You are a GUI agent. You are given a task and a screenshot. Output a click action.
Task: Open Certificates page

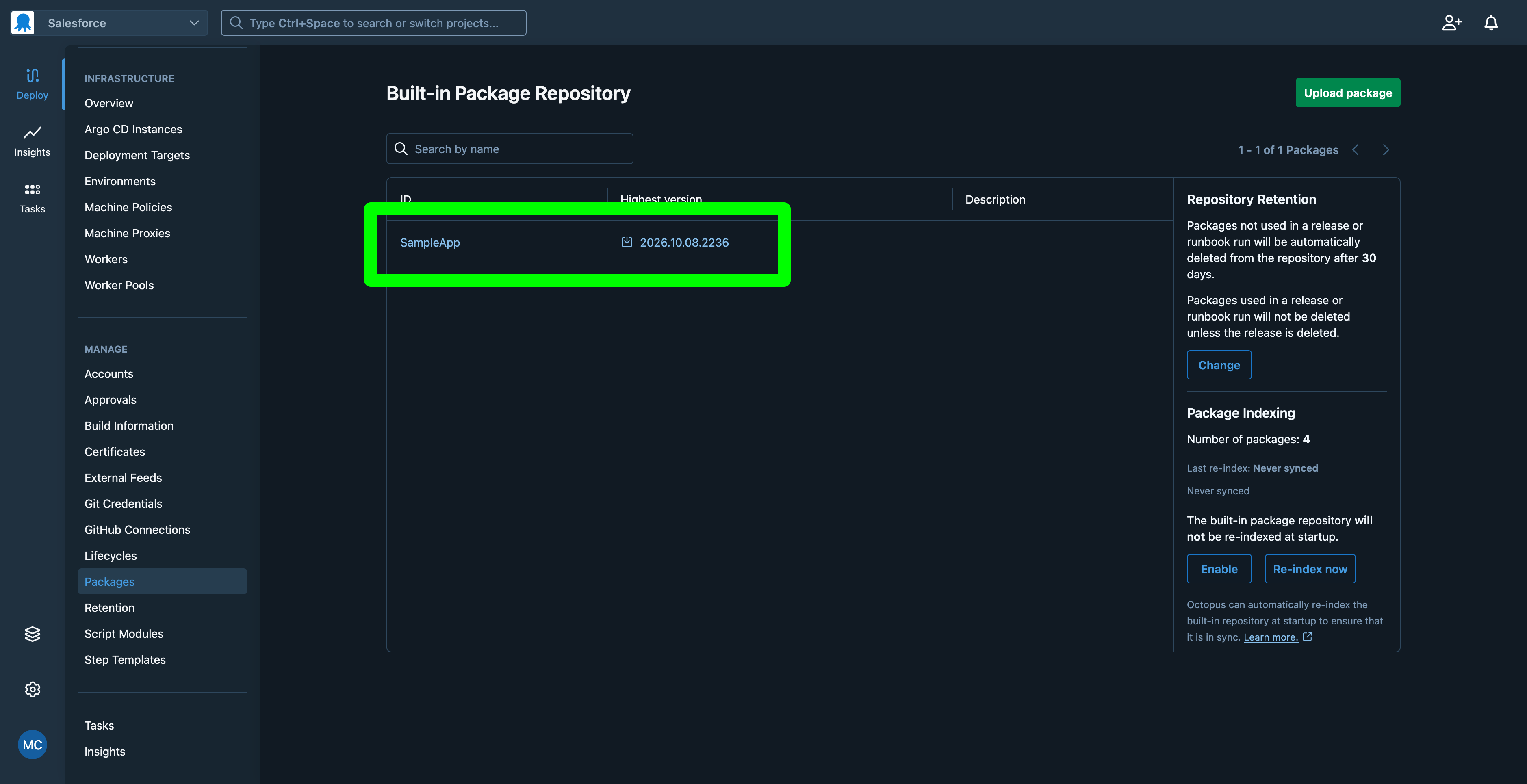[x=115, y=452]
